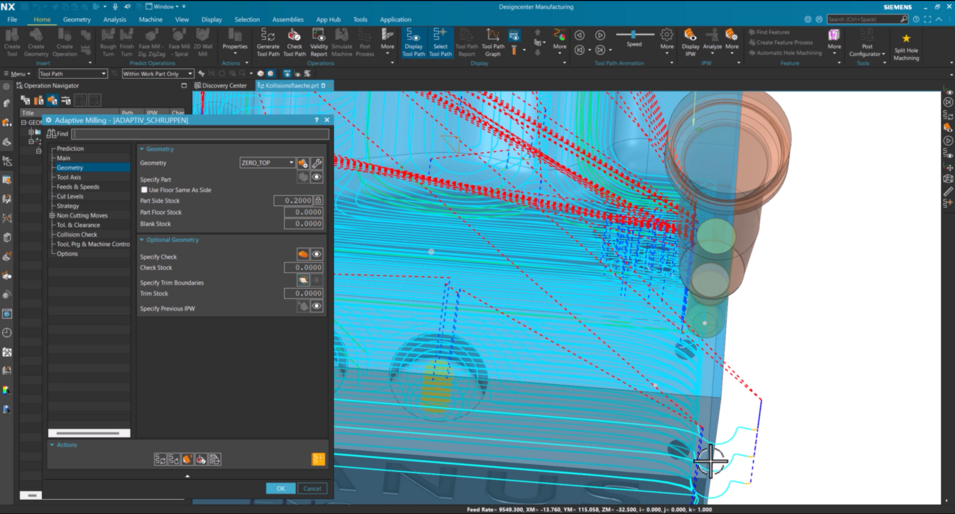
Task: Toggle display eye for Specify Check
Action: tap(317, 254)
